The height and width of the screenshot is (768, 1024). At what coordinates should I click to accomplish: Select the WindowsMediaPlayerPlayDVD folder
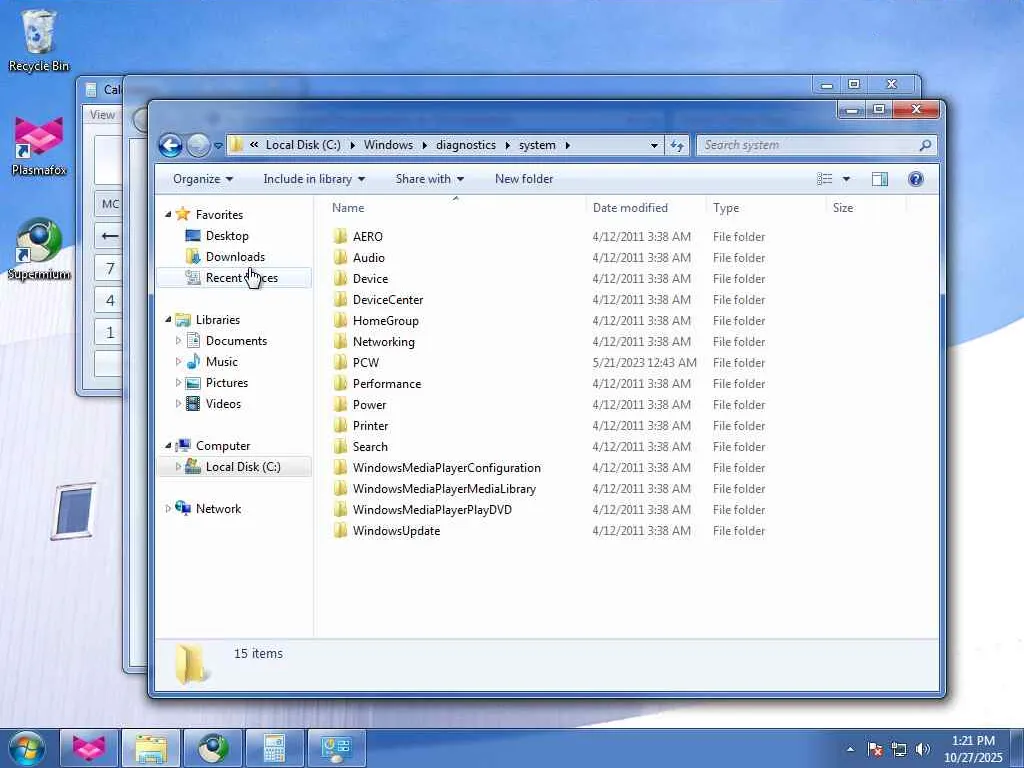click(x=432, y=509)
